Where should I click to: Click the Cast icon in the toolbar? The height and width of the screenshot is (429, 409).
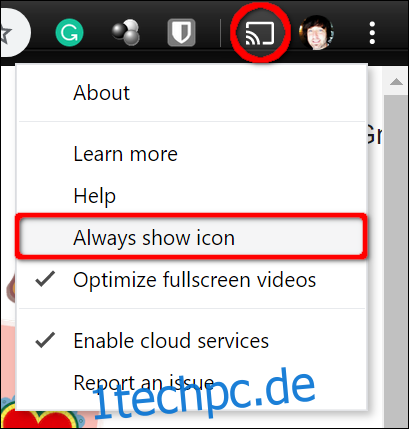[260, 33]
